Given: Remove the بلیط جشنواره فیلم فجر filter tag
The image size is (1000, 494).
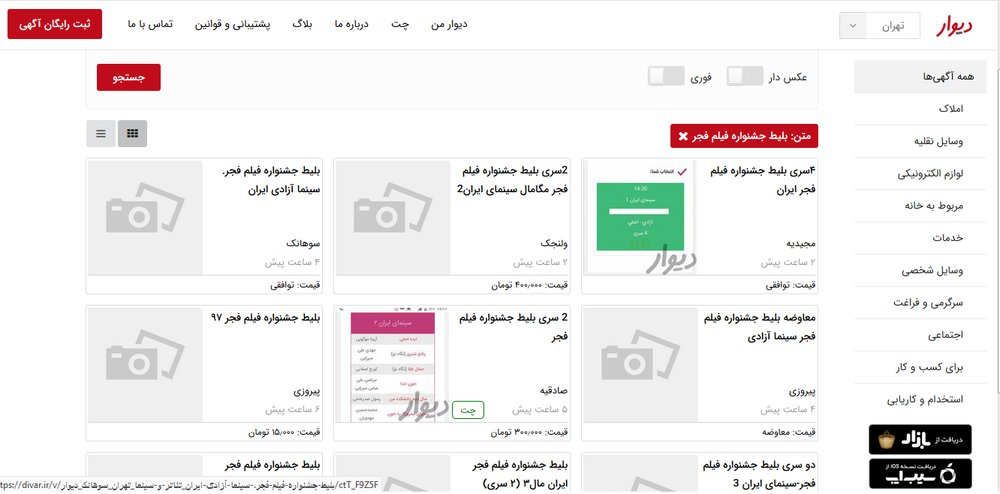Looking at the screenshot, I should pyautogui.click(x=683, y=136).
